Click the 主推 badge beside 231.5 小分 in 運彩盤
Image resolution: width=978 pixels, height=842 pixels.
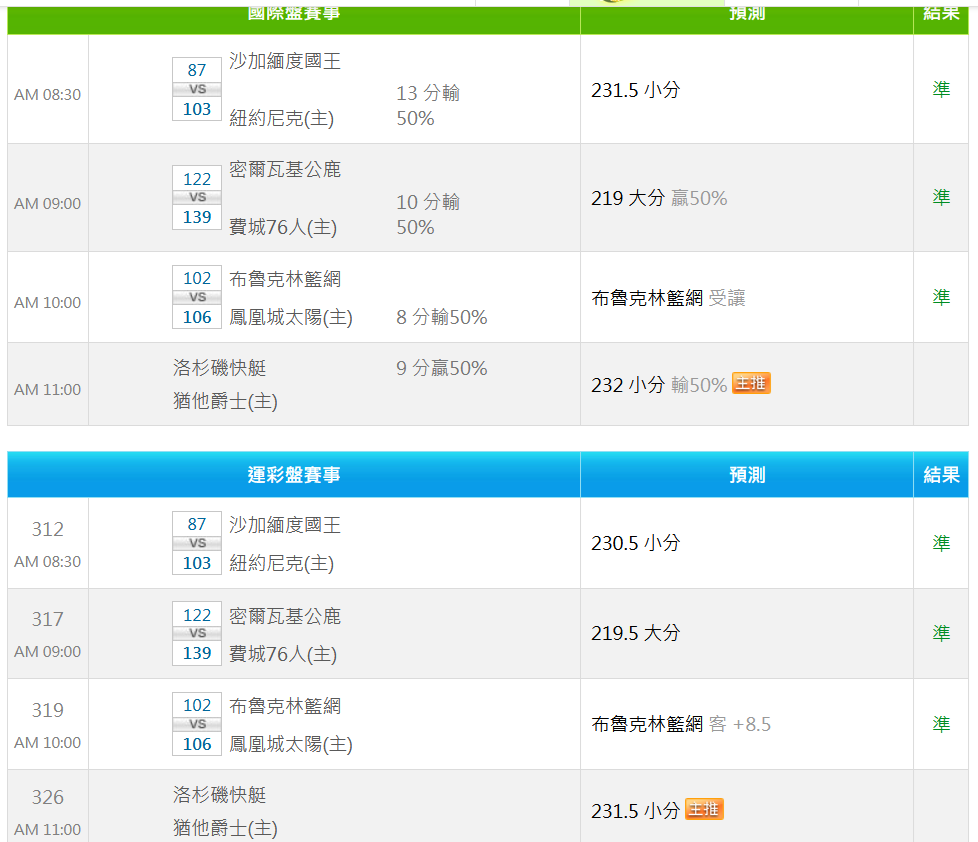pos(704,809)
